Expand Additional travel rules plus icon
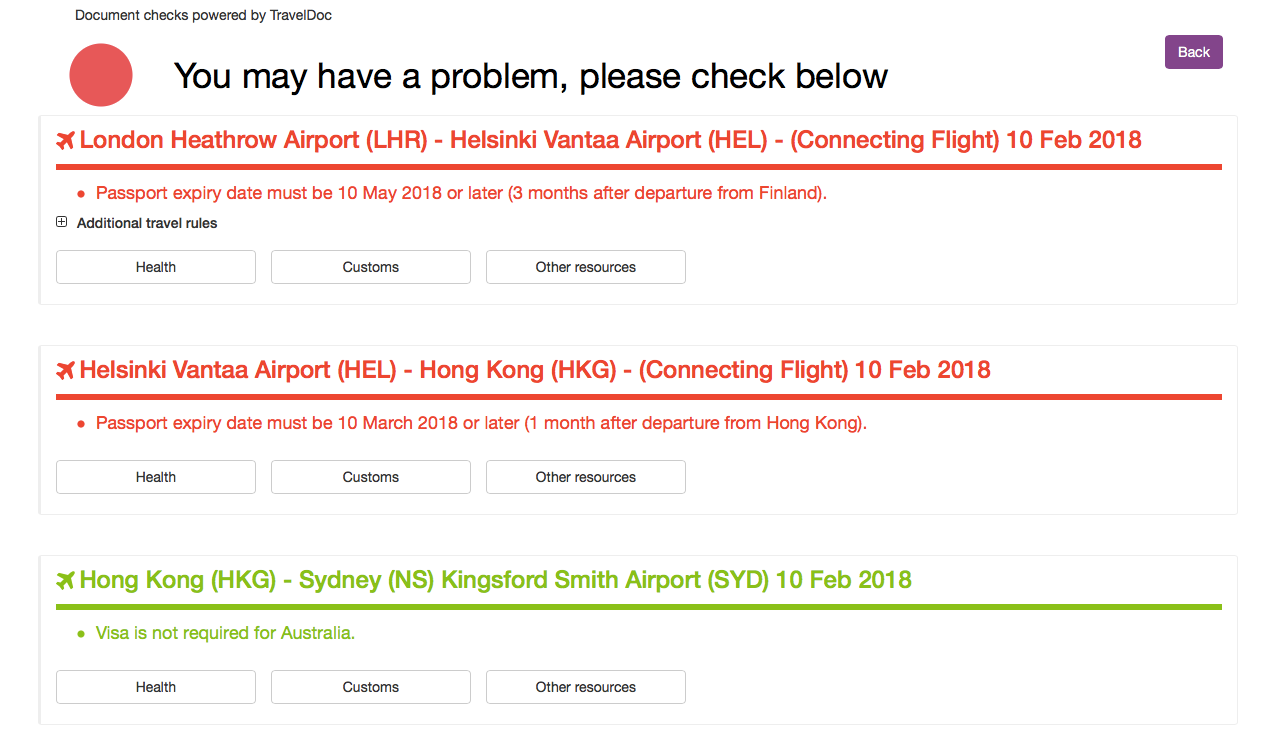1287x738 pixels. [x=62, y=222]
